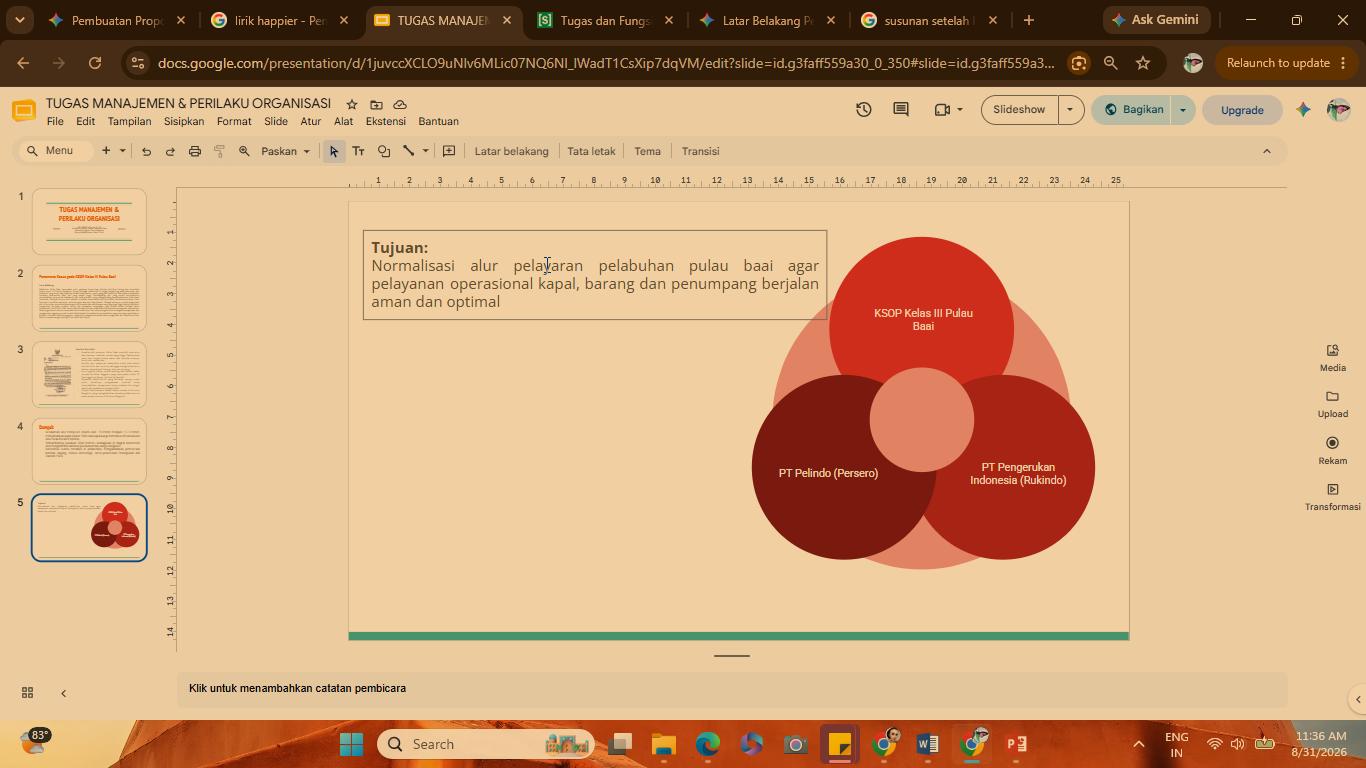Collapse the filmstrip panel arrow
1366x768 pixels.
pos(63,693)
